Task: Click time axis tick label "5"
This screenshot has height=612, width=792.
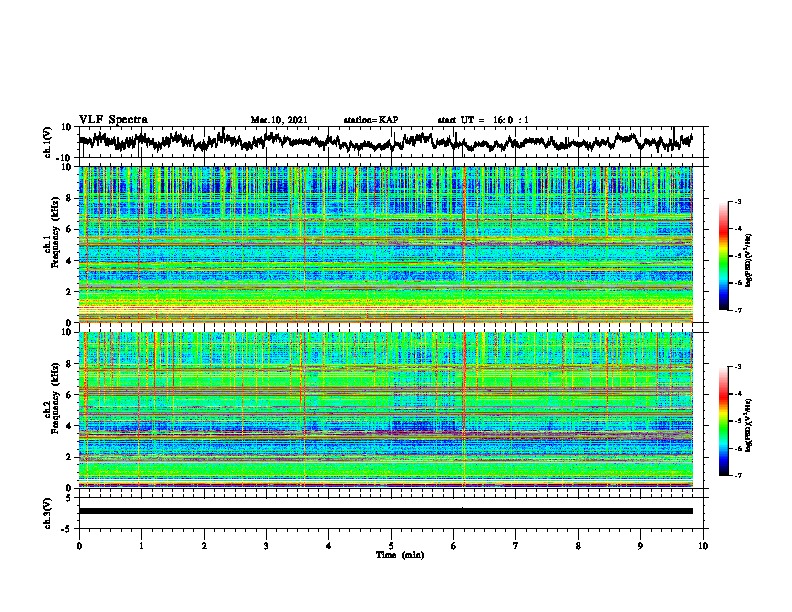Action: 391,546
